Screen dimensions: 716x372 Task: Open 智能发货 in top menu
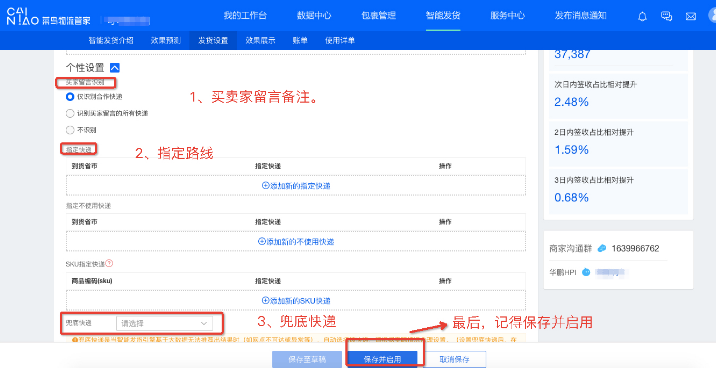point(443,16)
